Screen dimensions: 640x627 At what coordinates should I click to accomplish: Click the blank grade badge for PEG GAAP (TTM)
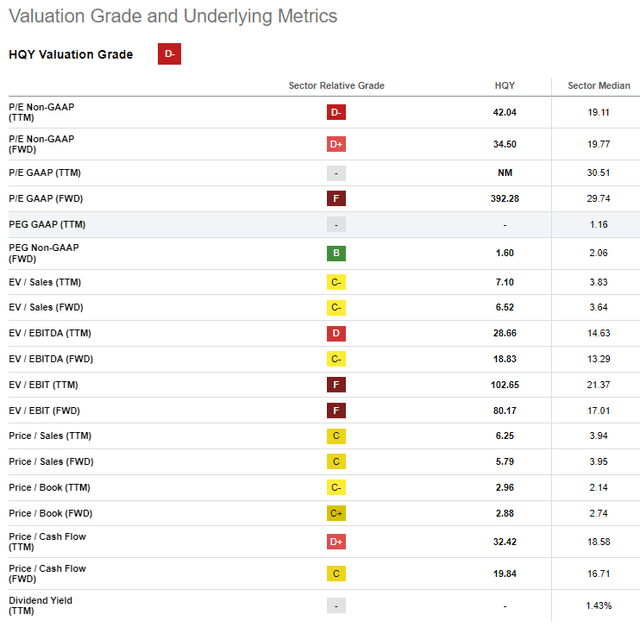pyautogui.click(x=336, y=225)
